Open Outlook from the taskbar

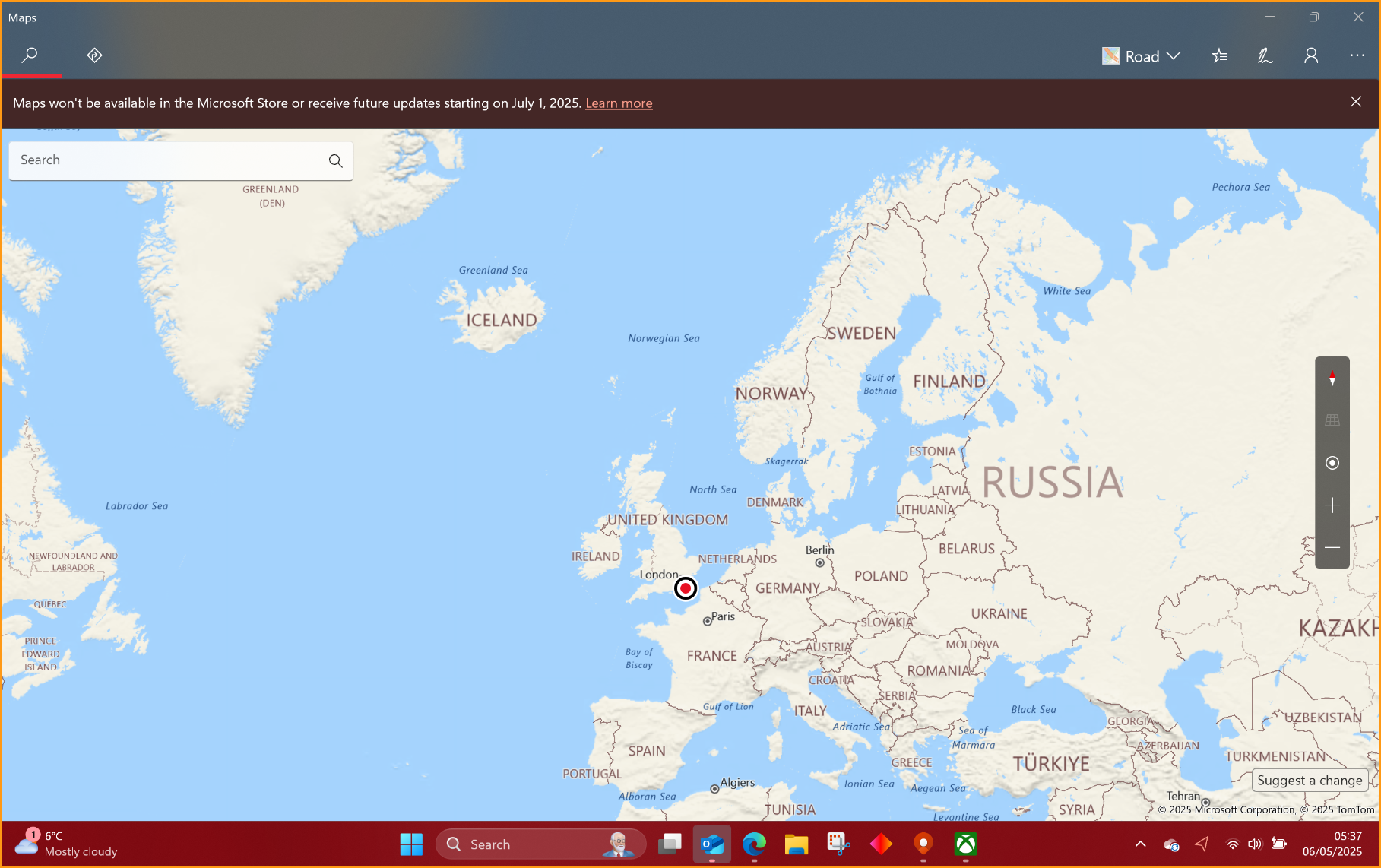pos(712,844)
